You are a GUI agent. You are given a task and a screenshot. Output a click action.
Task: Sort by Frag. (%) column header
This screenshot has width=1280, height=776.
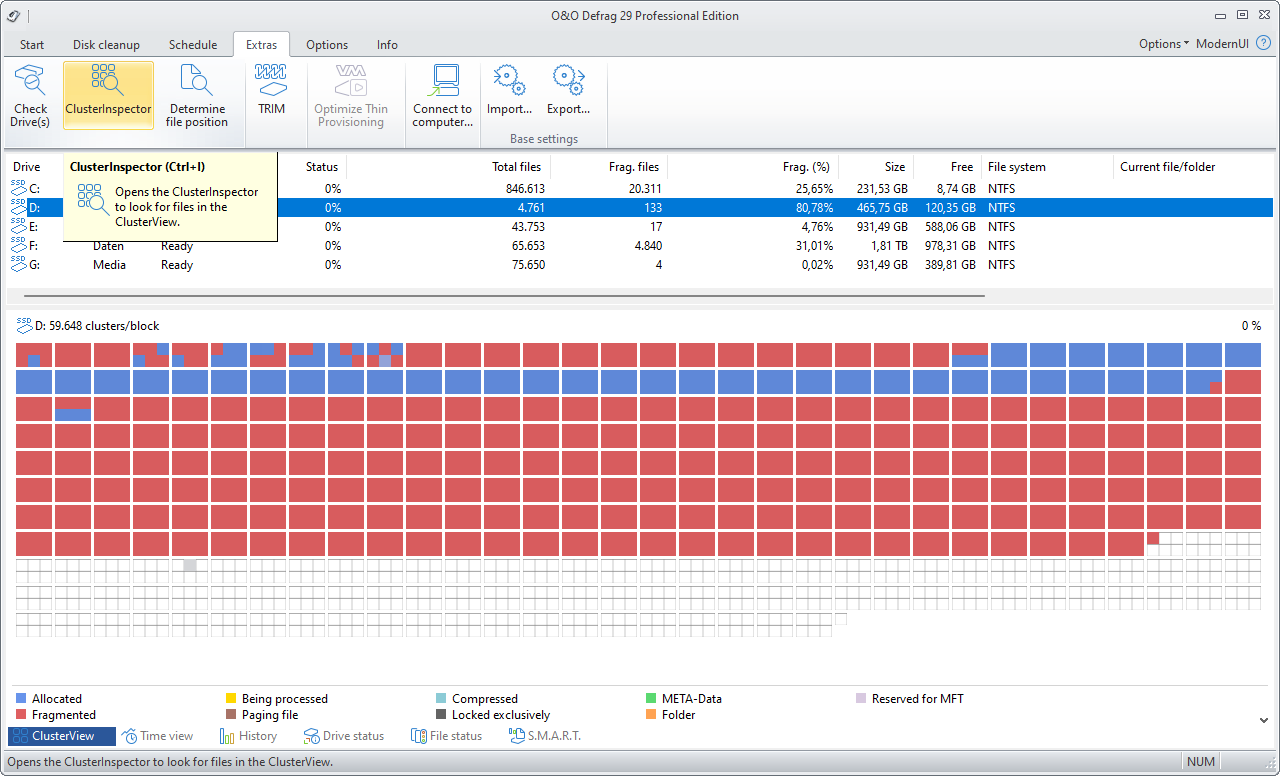pos(806,167)
